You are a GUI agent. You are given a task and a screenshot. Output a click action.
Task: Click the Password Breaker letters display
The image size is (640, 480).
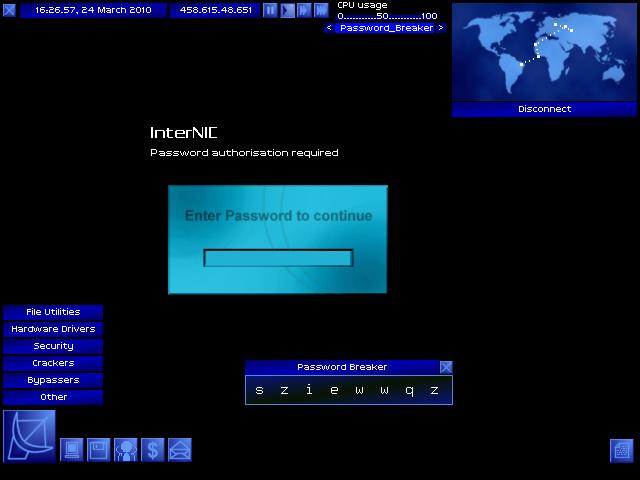tap(349, 391)
